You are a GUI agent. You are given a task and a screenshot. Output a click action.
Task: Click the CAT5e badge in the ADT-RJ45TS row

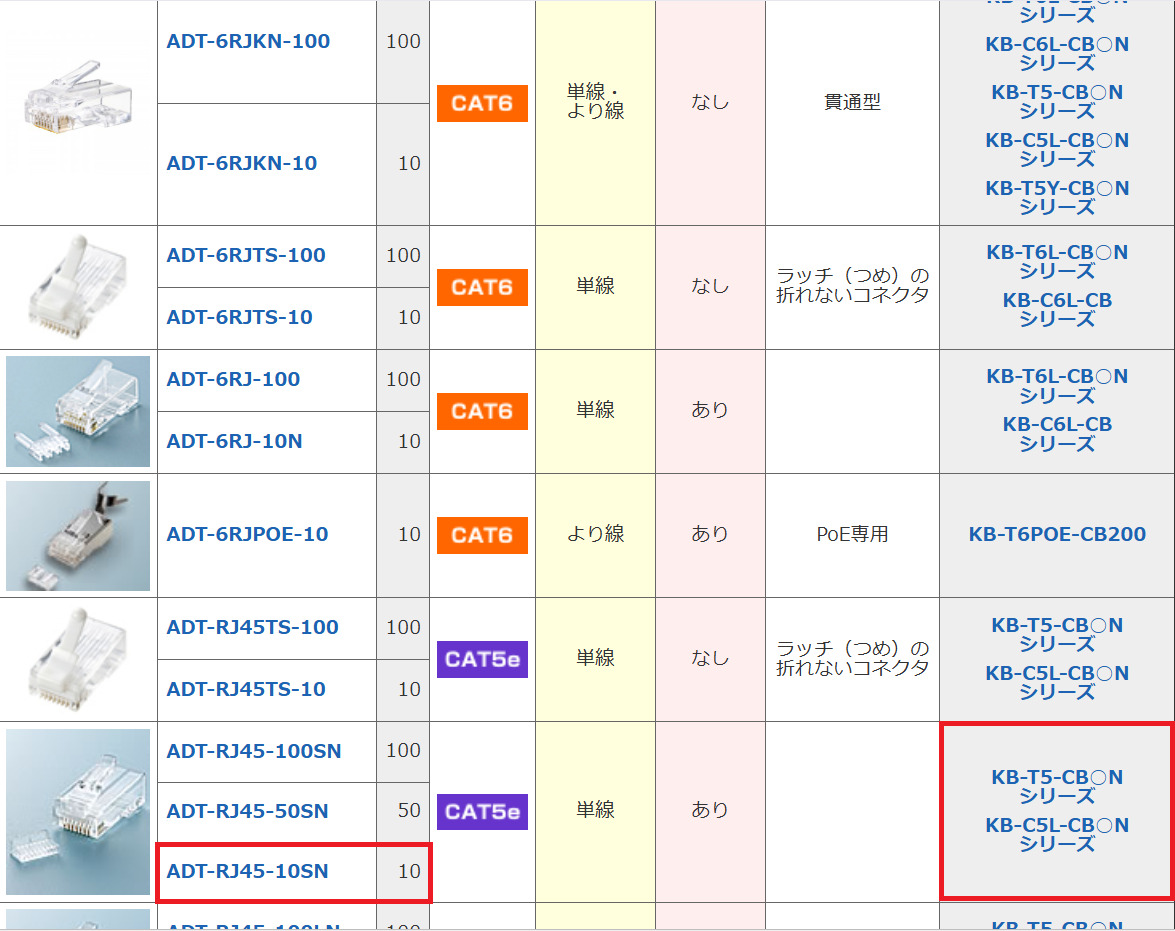pos(482,659)
